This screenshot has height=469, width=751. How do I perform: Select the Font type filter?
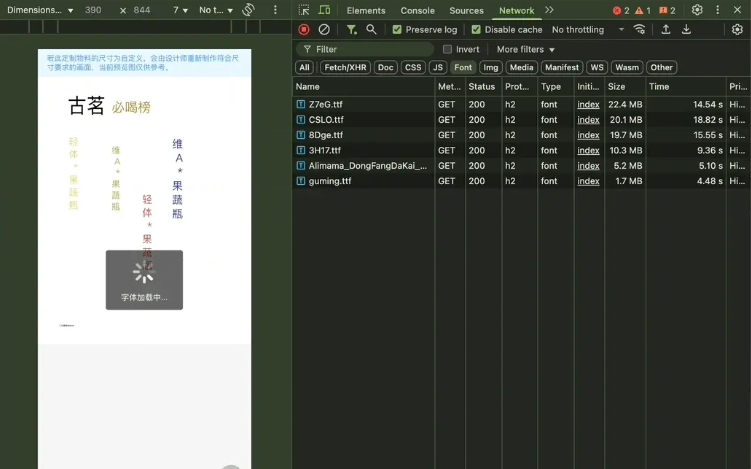tap(463, 68)
